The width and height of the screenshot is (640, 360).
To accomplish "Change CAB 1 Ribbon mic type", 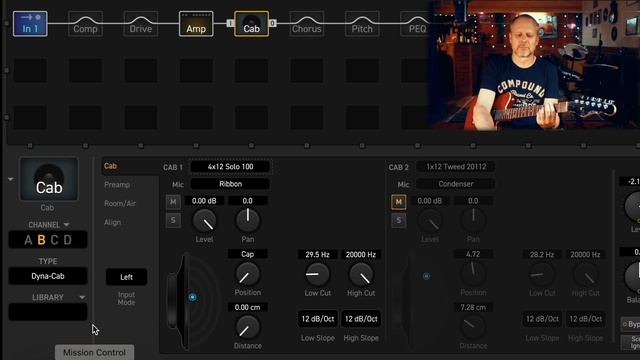I will click(230, 184).
